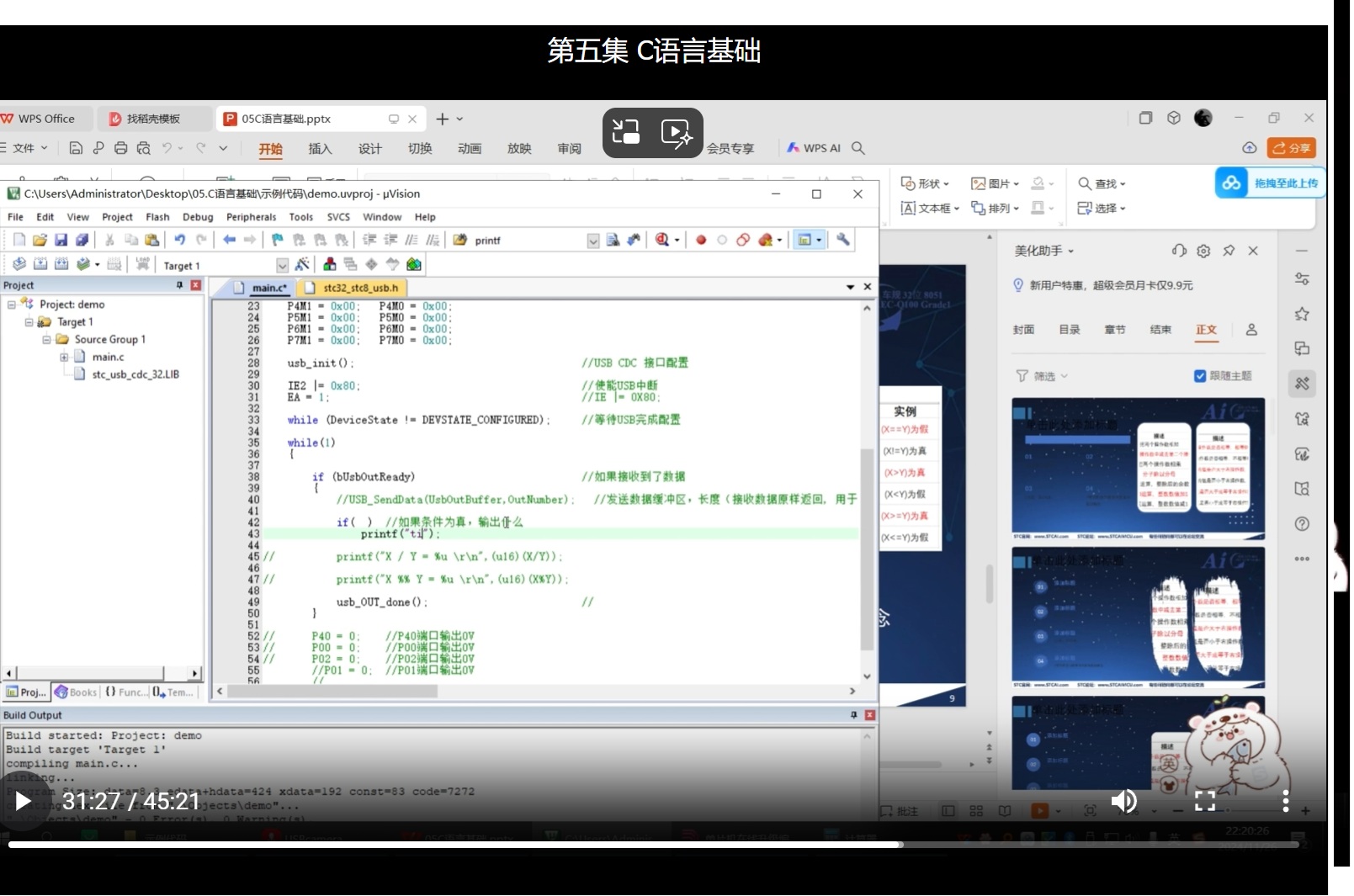Click the Open file icon in µVision
Image resolution: width=1354 pixels, height=896 pixels.
pos(40,240)
